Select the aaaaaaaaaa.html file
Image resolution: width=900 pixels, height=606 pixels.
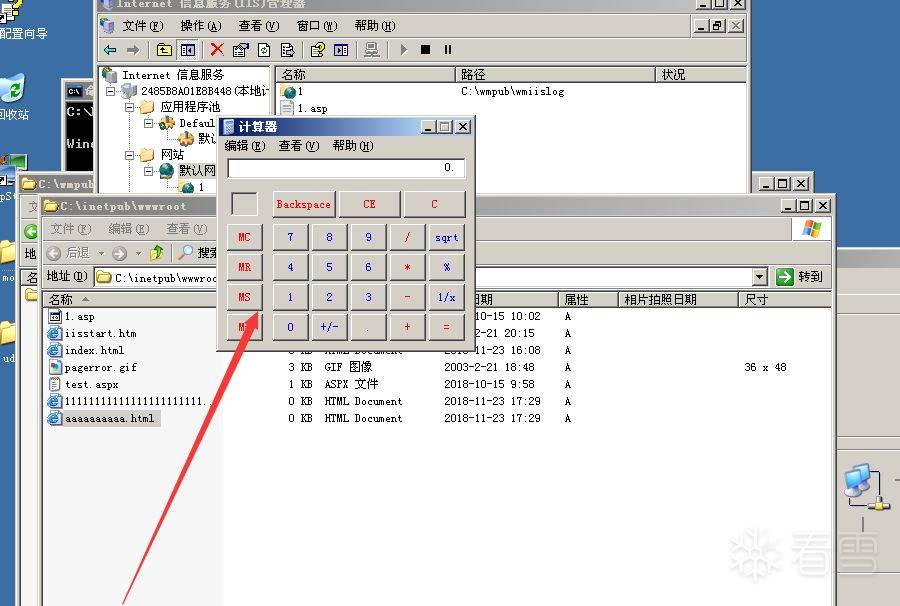109,418
